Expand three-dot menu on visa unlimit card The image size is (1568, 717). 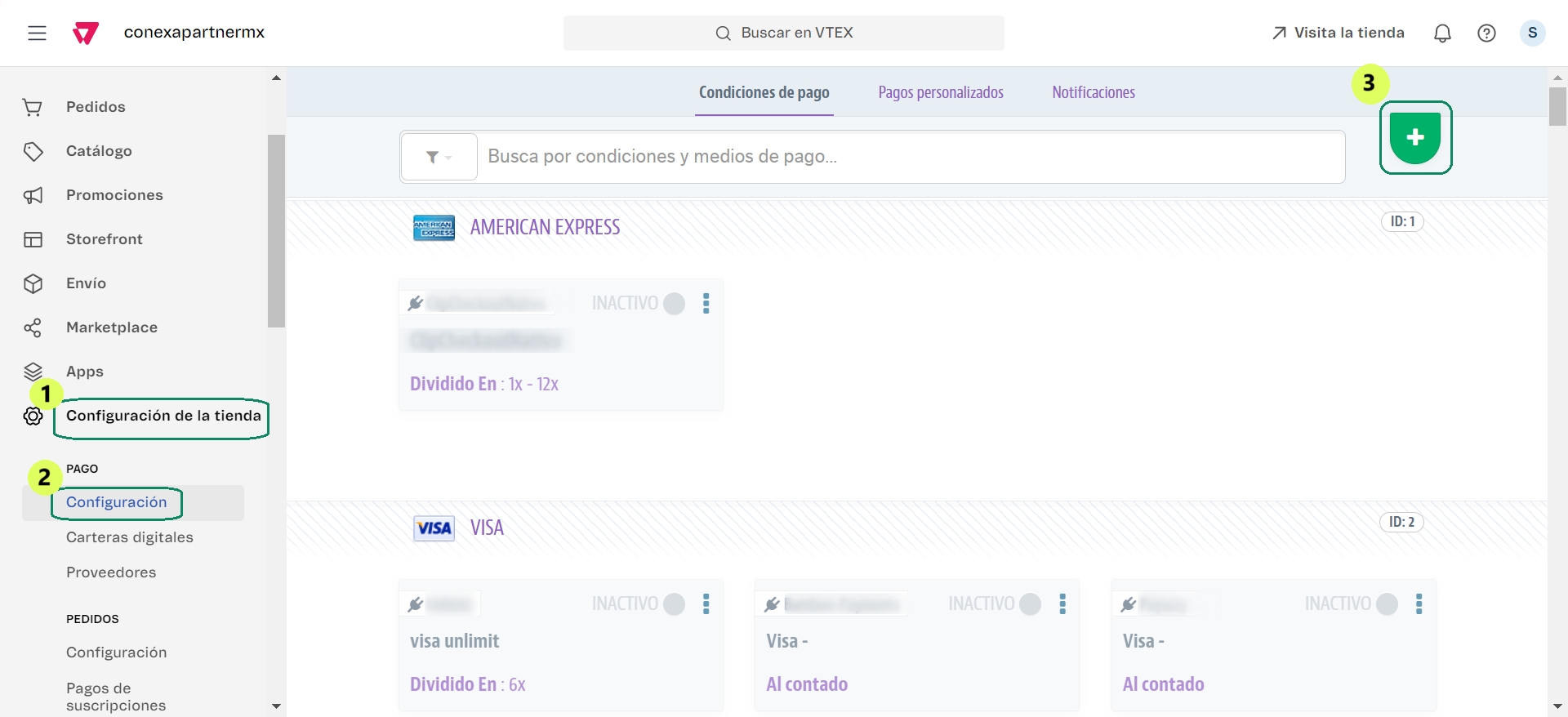coord(706,604)
